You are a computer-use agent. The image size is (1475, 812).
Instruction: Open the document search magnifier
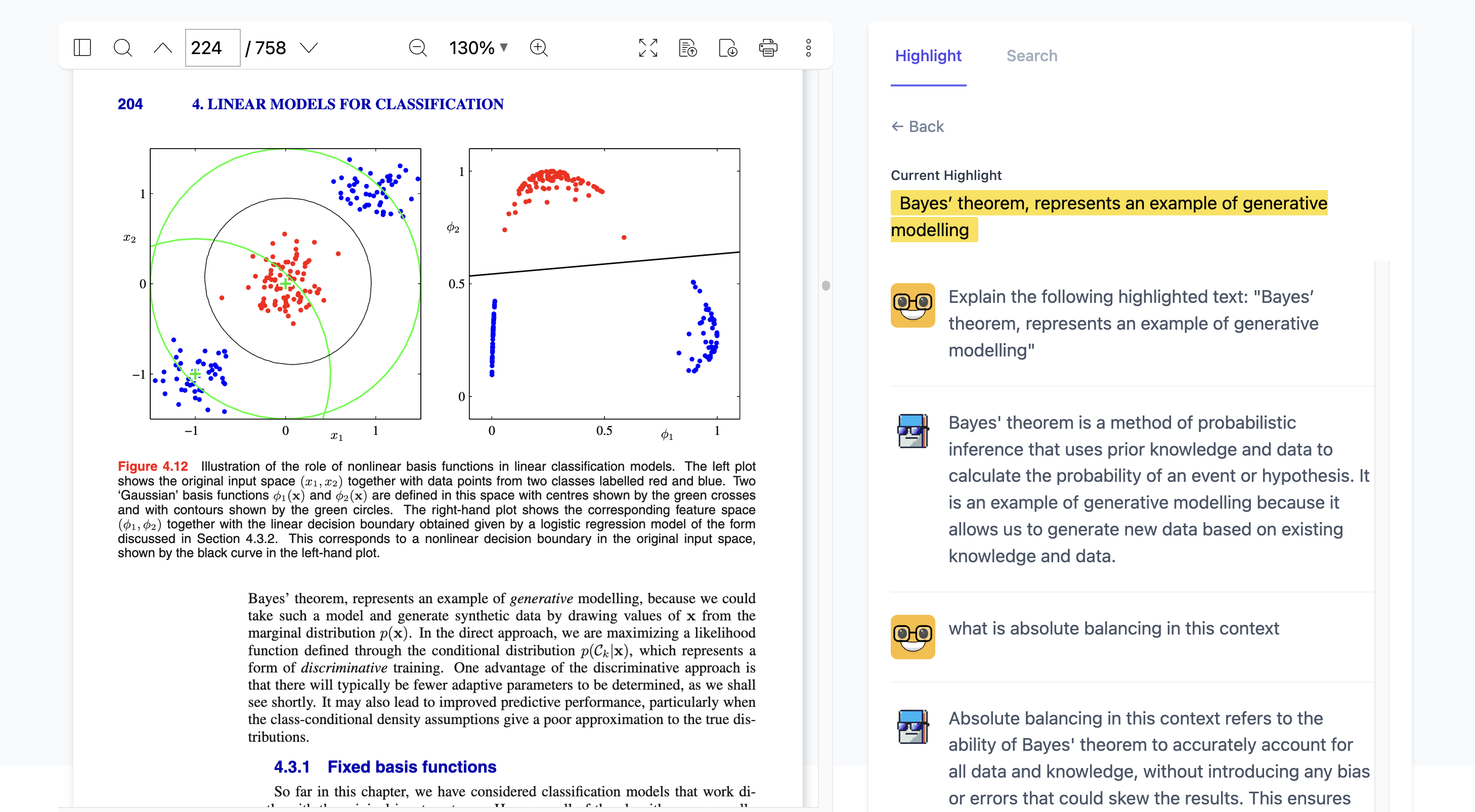pyautogui.click(x=122, y=48)
